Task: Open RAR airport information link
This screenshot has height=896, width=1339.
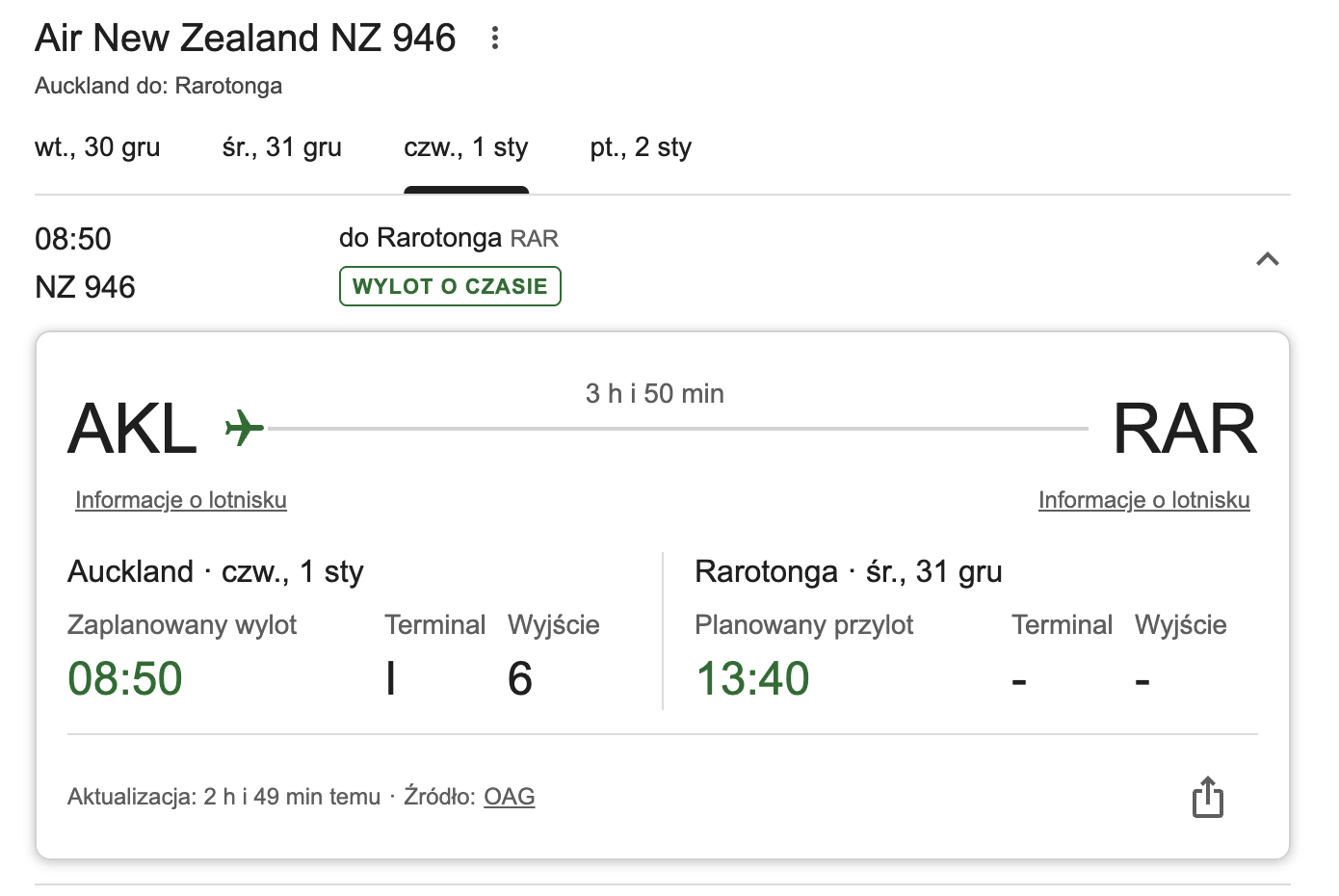Action: coord(1143,500)
